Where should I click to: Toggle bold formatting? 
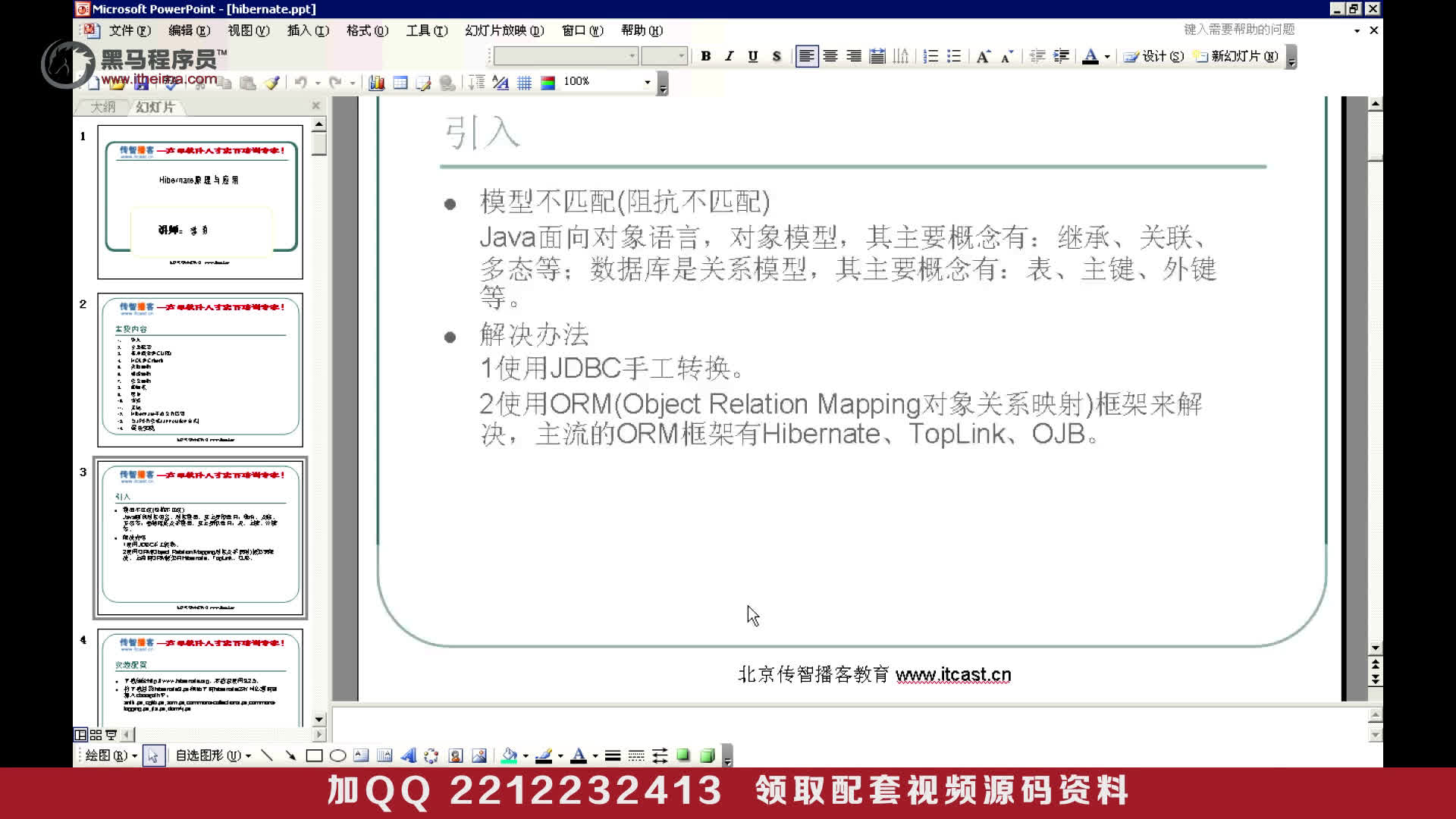point(705,56)
